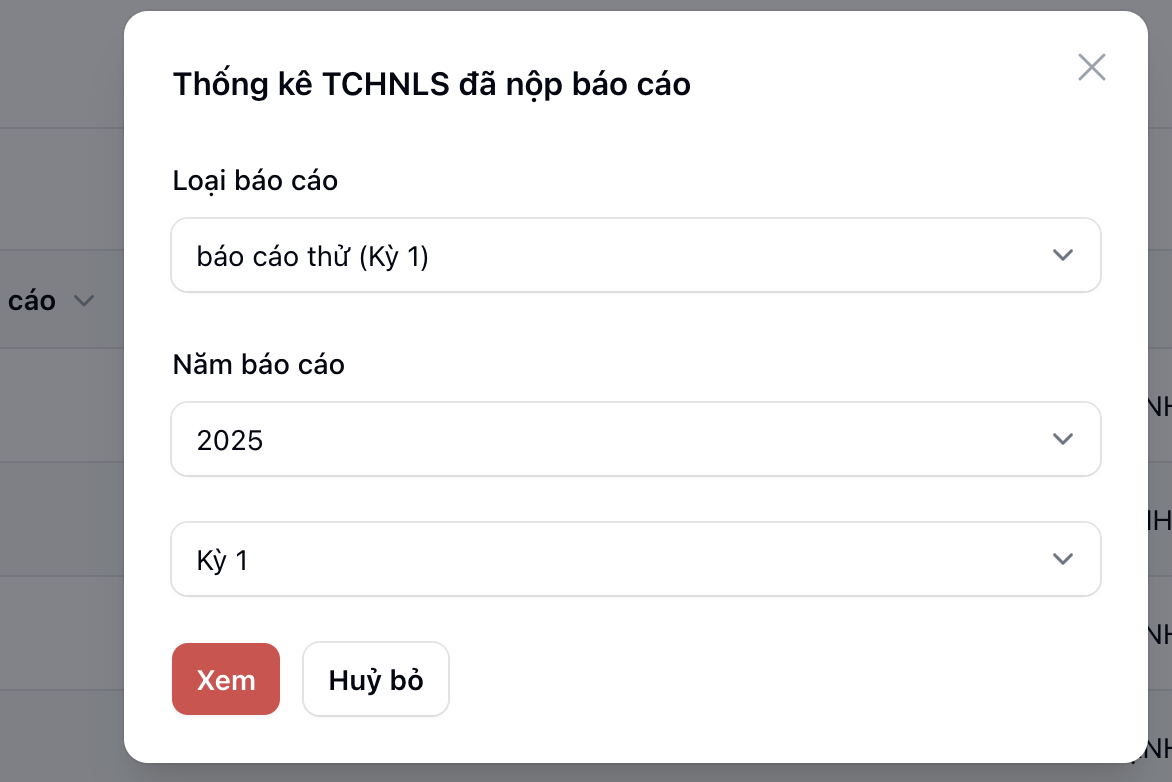Click the background 'cáo' column header text
The height and width of the screenshot is (782, 1172).
32,300
